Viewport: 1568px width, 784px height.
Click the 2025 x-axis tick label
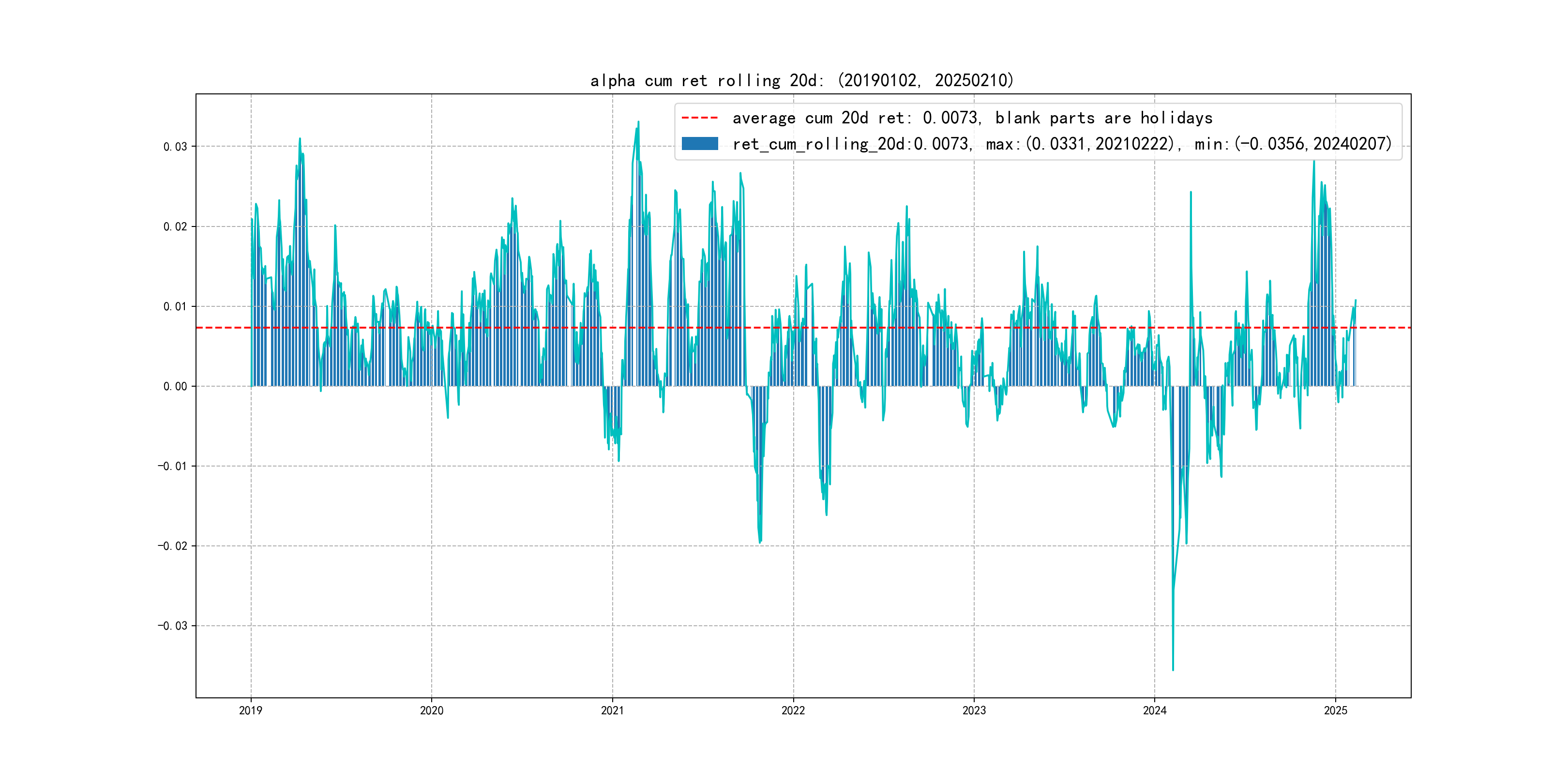pos(1336,710)
